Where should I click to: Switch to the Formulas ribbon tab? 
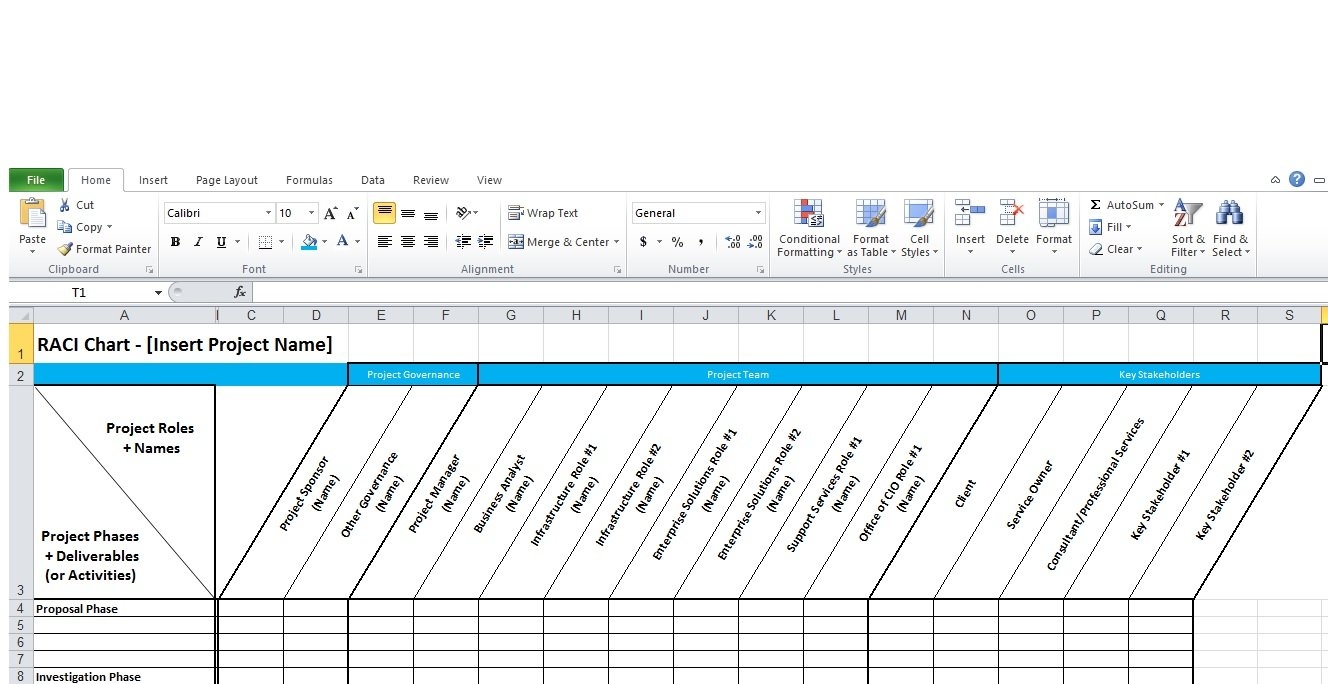tap(308, 180)
